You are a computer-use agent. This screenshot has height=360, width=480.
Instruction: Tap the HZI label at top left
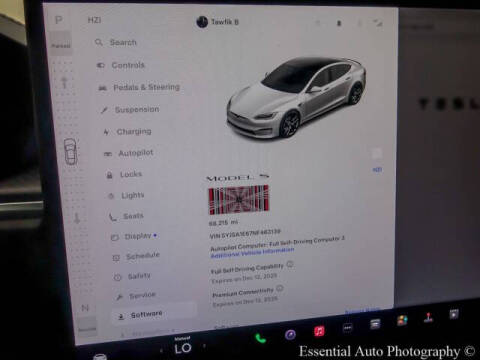pyautogui.click(x=94, y=20)
